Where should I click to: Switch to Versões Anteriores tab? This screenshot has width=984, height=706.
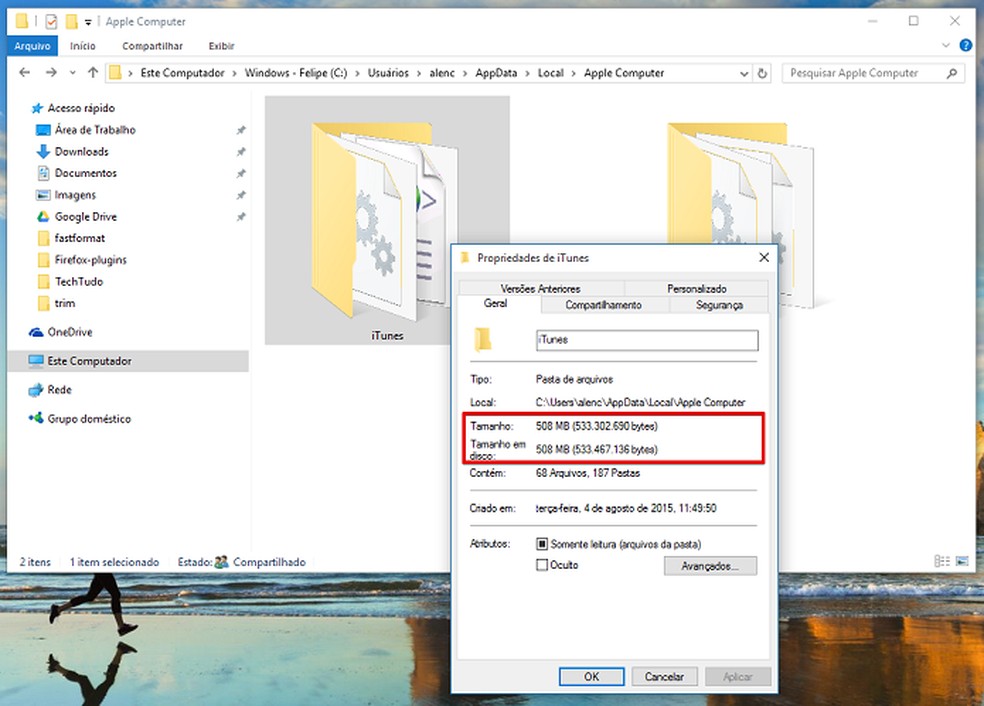coord(540,289)
